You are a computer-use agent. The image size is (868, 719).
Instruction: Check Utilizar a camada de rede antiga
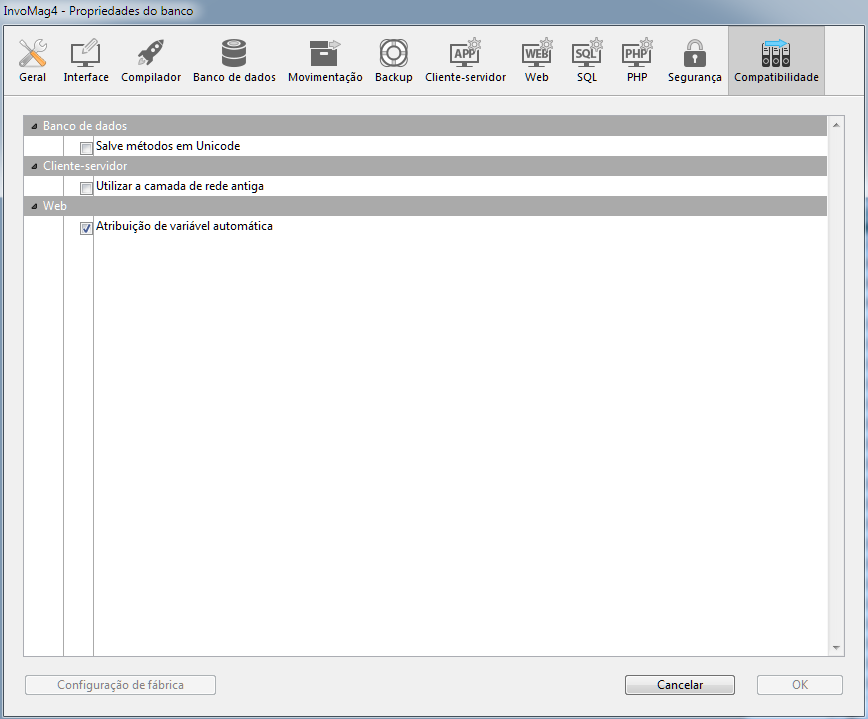point(86,188)
